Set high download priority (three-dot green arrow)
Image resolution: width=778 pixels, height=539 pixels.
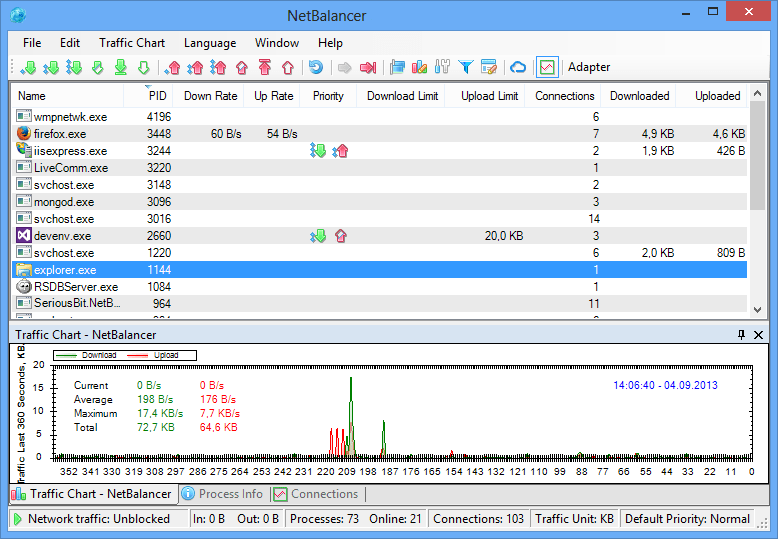pyautogui.click(x=74, y=67)
